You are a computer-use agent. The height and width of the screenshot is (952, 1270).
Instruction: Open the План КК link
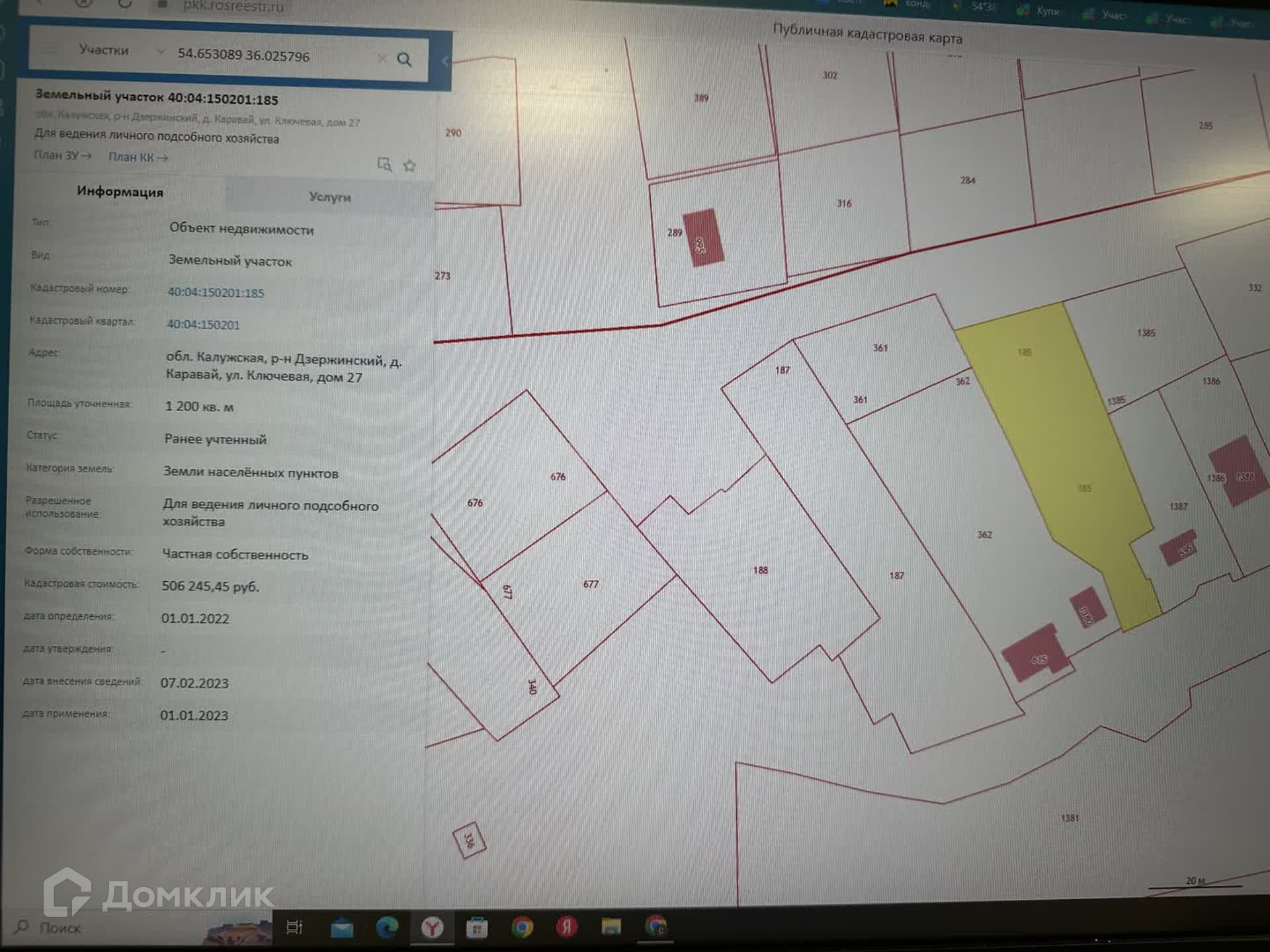click(x=138, y=157)
